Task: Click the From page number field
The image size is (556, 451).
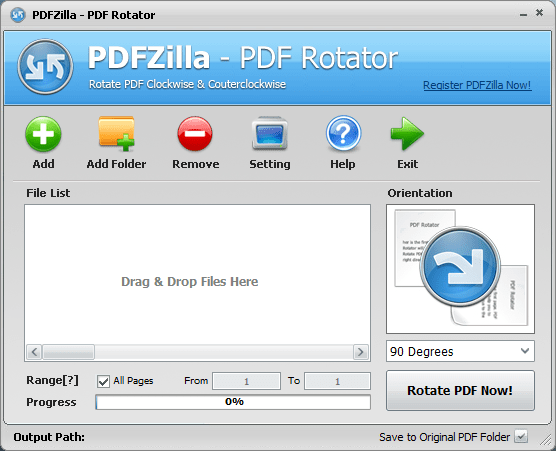Action: pos(246,381)
